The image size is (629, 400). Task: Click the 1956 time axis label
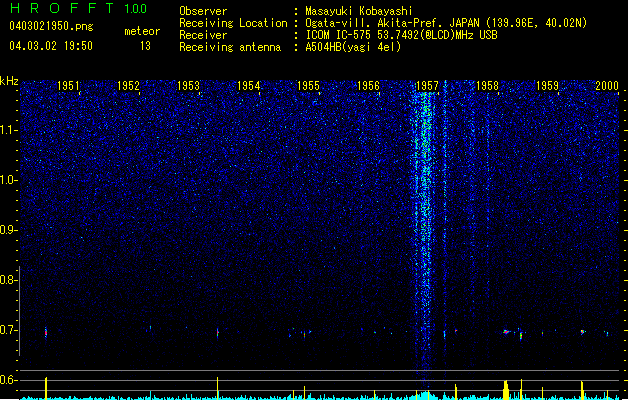368,85
